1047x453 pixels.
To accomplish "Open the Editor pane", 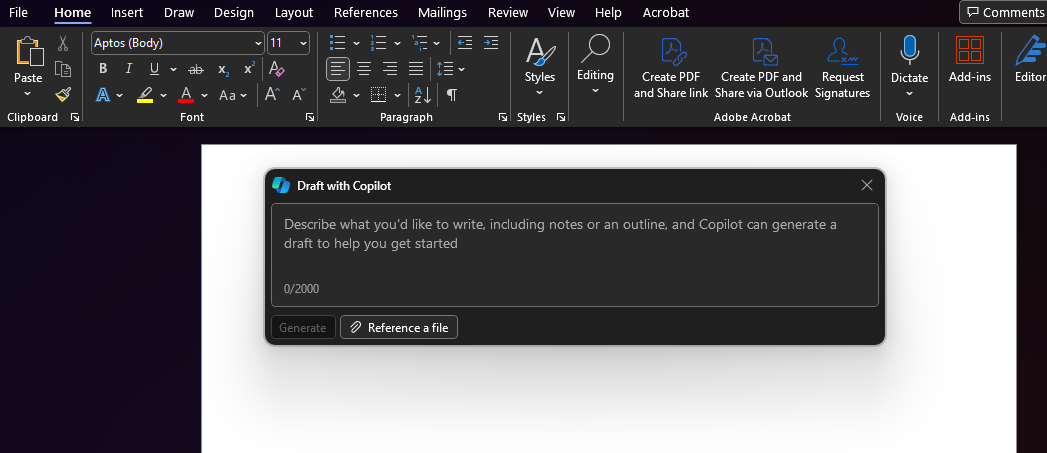I will tap(1030, 60).
